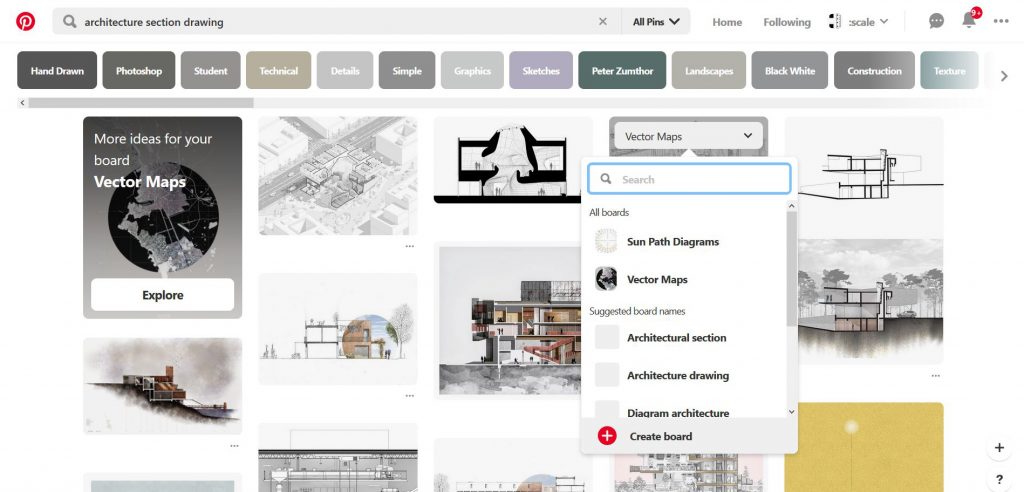Click the left arrow of horizontal scrollbar
Viewport: 1024px width, 492px height.
[22, 103]
